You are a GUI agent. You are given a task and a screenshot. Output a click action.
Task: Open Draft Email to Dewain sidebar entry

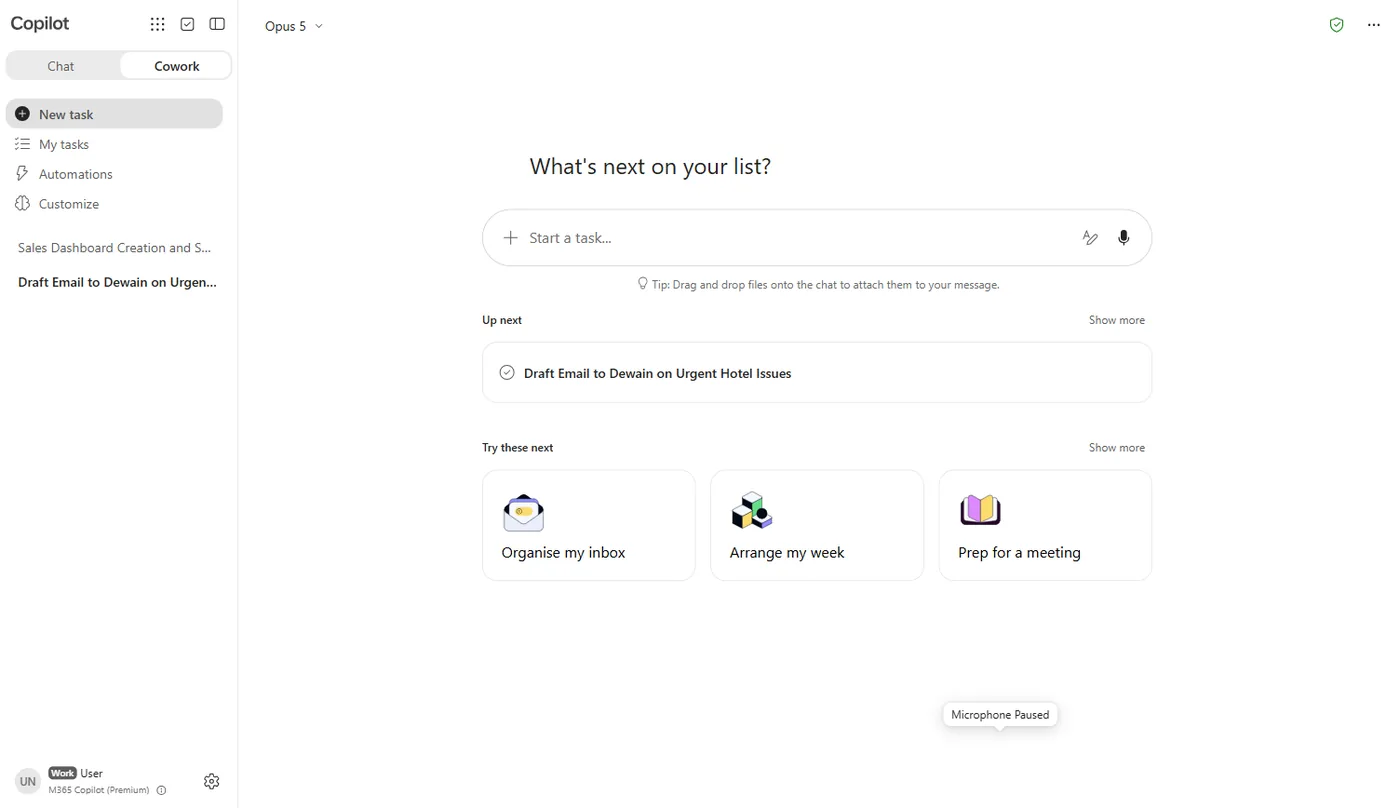pyautogui.click(x=117, y=282)
